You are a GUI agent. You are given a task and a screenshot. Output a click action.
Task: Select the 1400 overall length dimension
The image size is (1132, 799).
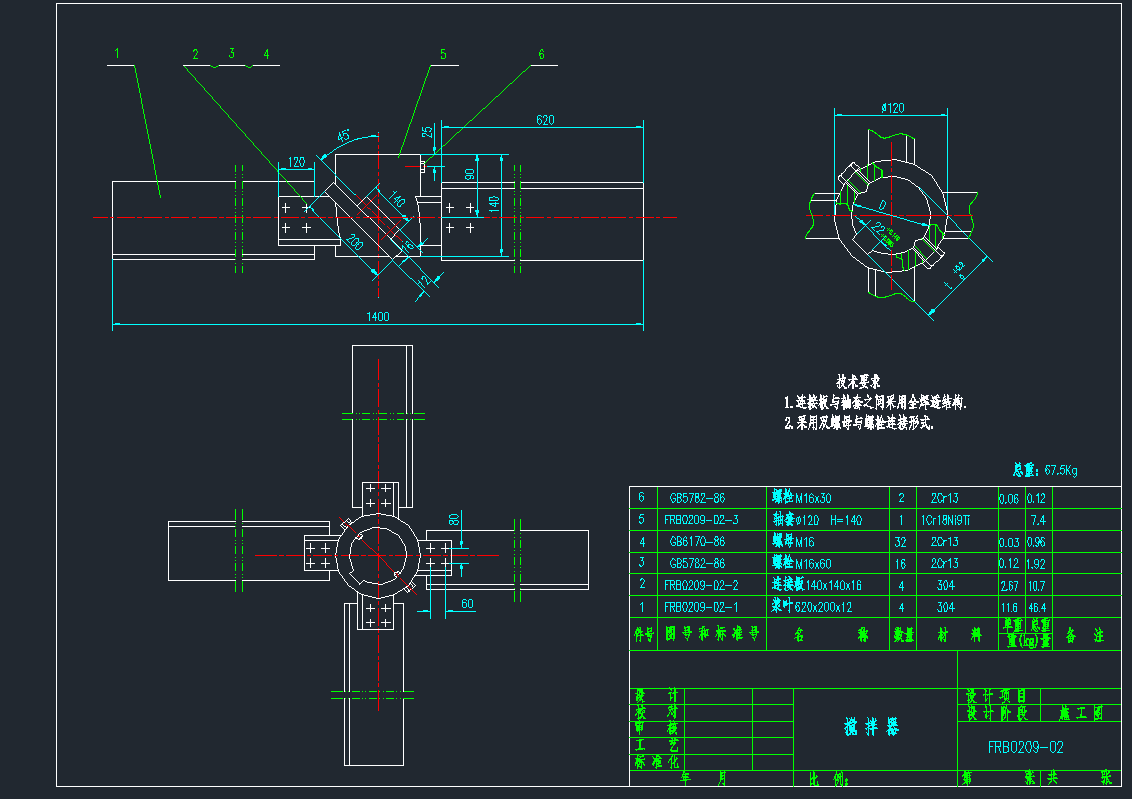377,317
